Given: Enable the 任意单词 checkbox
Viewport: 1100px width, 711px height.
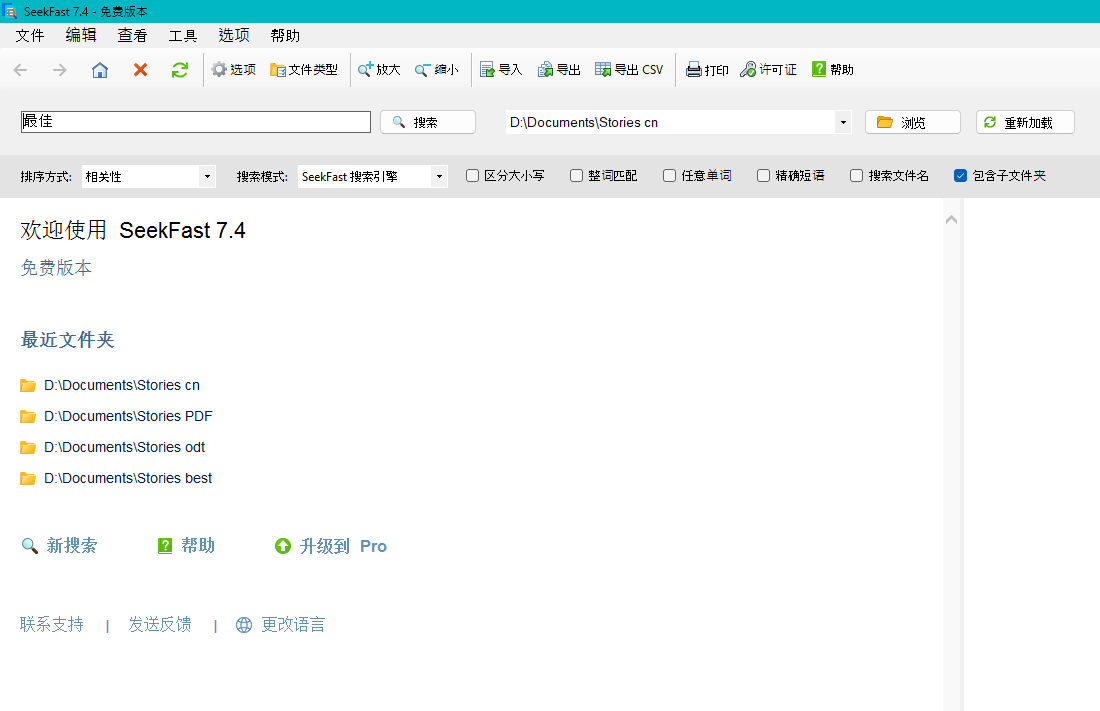Looking at the screenshot, I should click(x=670, y=175).
